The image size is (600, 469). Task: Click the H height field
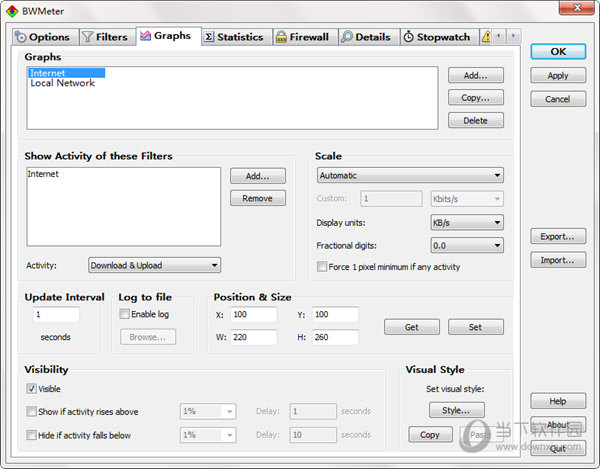(x=335, y=337)
